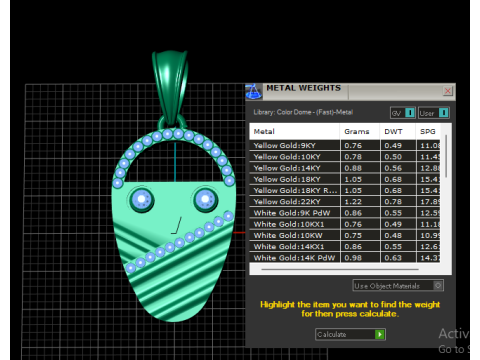This screenshot has height=360, width=480.
Task: Select the White Gold:14KX1 row
Action: [345, 247]
